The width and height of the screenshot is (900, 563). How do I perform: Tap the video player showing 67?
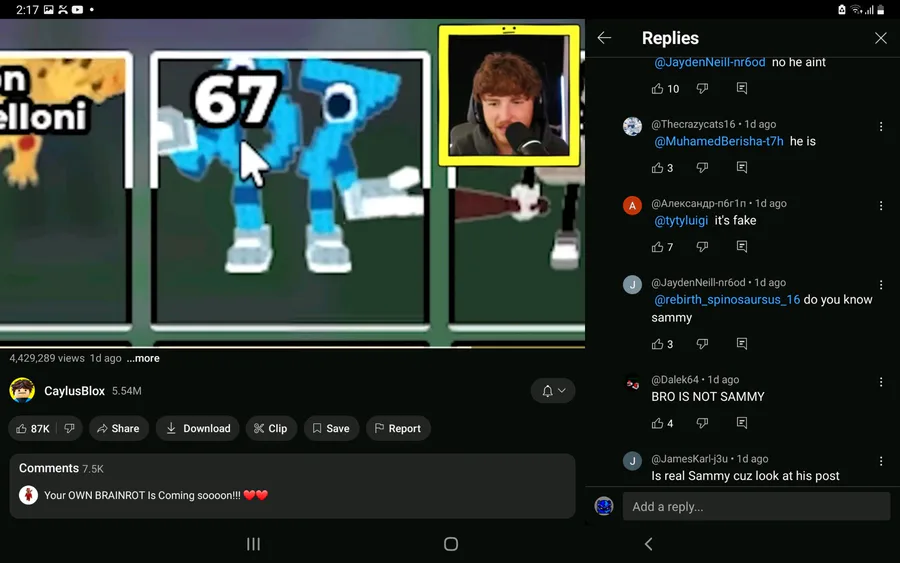pyautogui.click(x=292, y=183)
